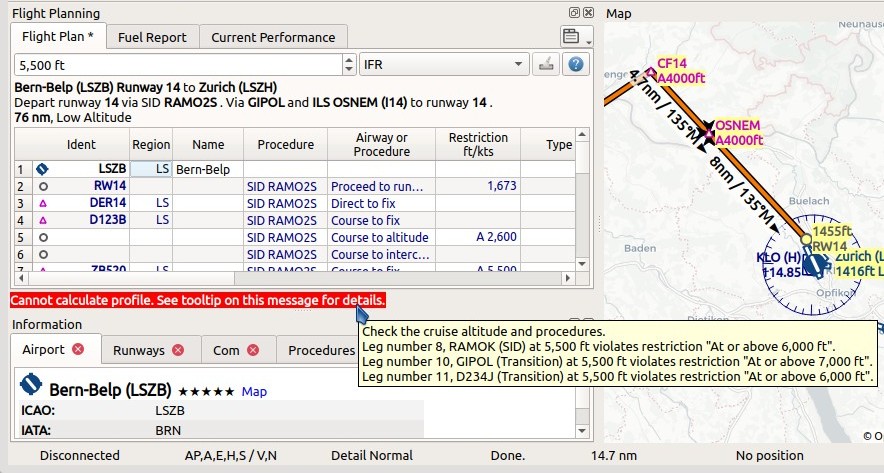Viewport: 884px width, 473px height.
Task: Click the 1,673 restriction cell
Action: (x=478, y=186)
